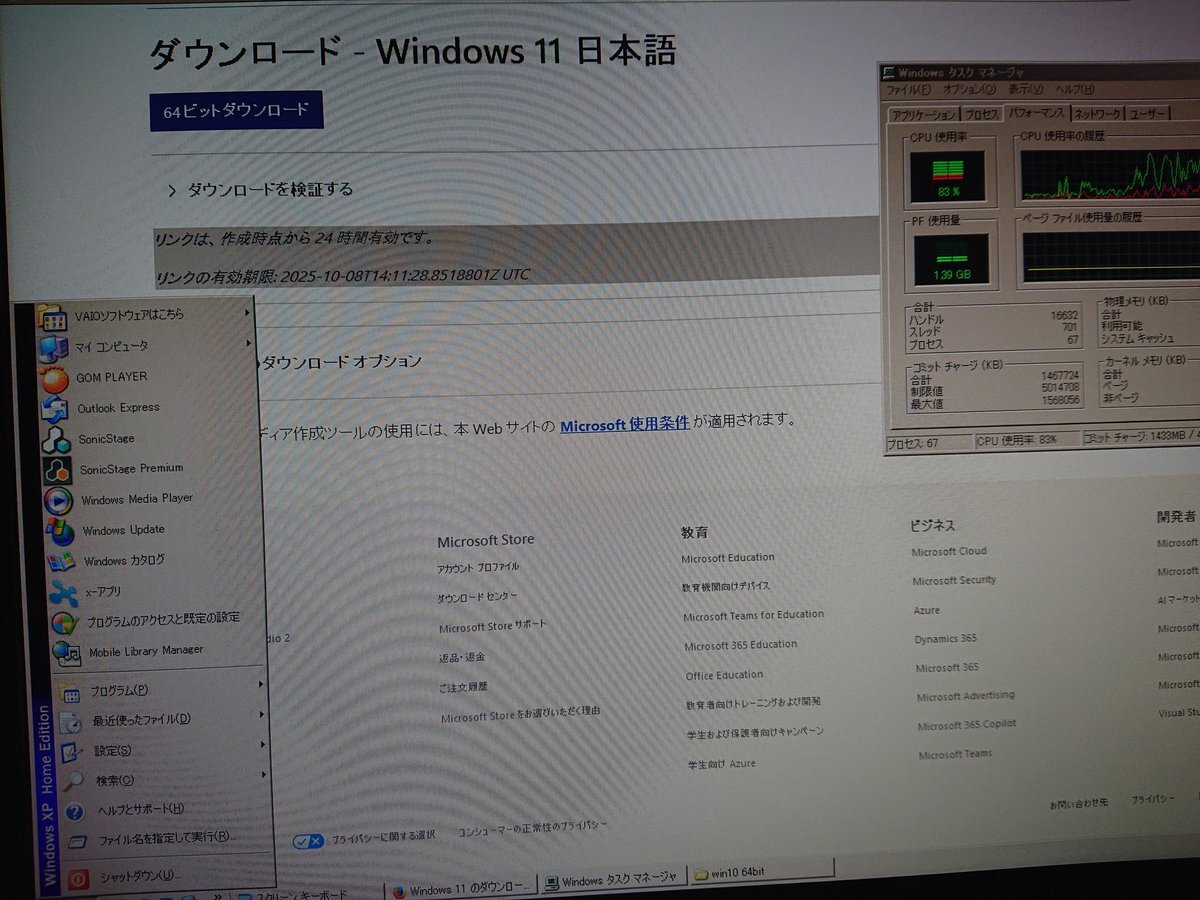Launch GOM PLAYER from its orange icon
This screenshot has height=900, width=1200.
click(54, 378)
